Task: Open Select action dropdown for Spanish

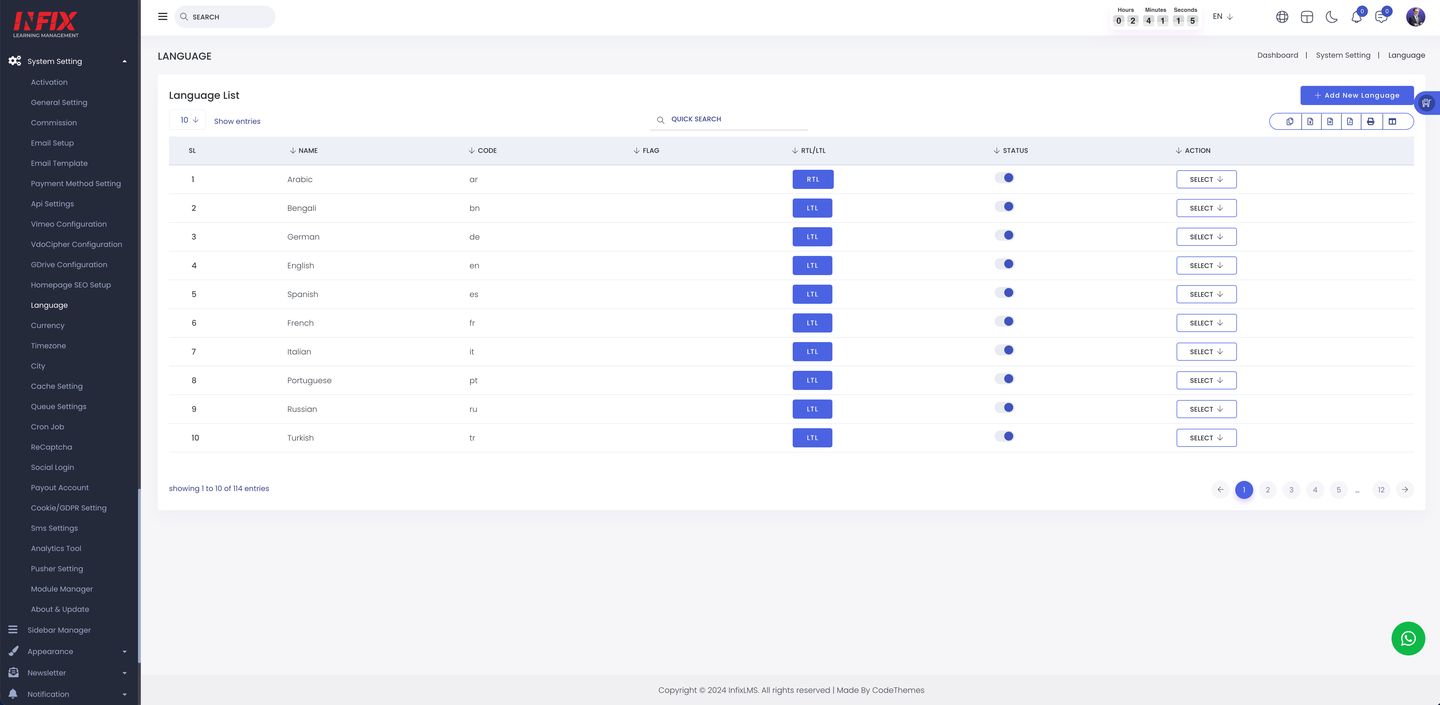Action: click(1206, 294)
